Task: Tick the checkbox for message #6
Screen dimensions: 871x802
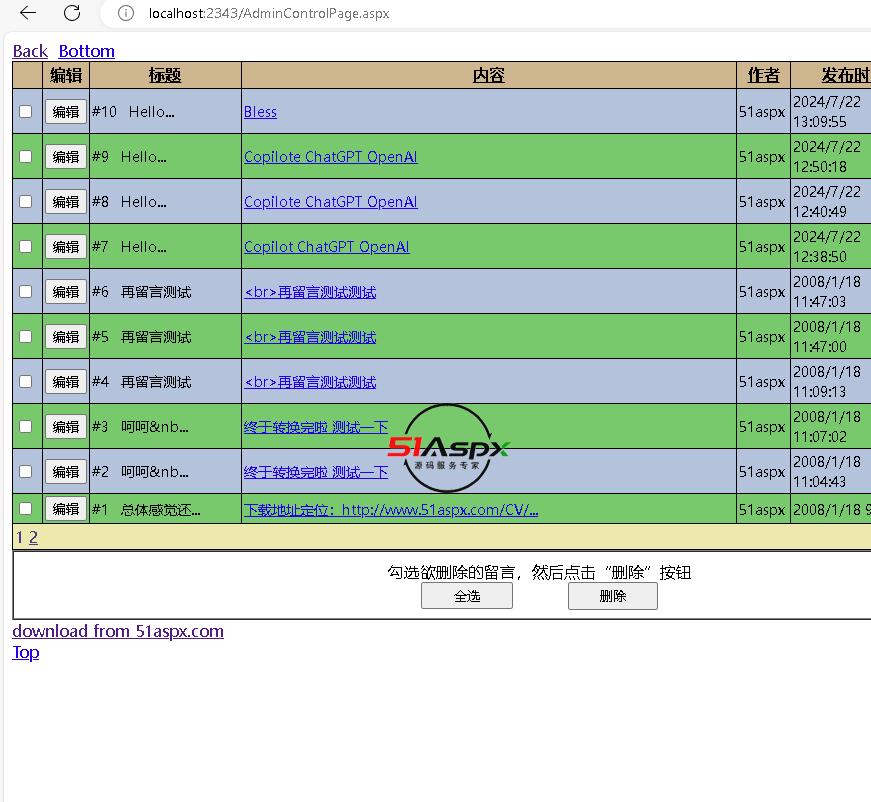Action: (26, 292)
